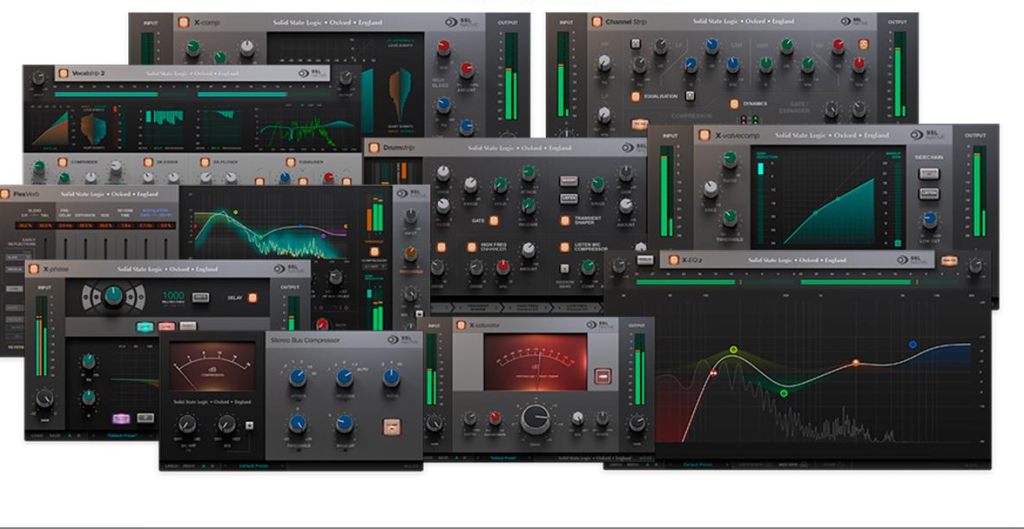Click upper Sidechain button in X-valvecomp
The image size is (1024, 529).
click(x=929, y=173)
